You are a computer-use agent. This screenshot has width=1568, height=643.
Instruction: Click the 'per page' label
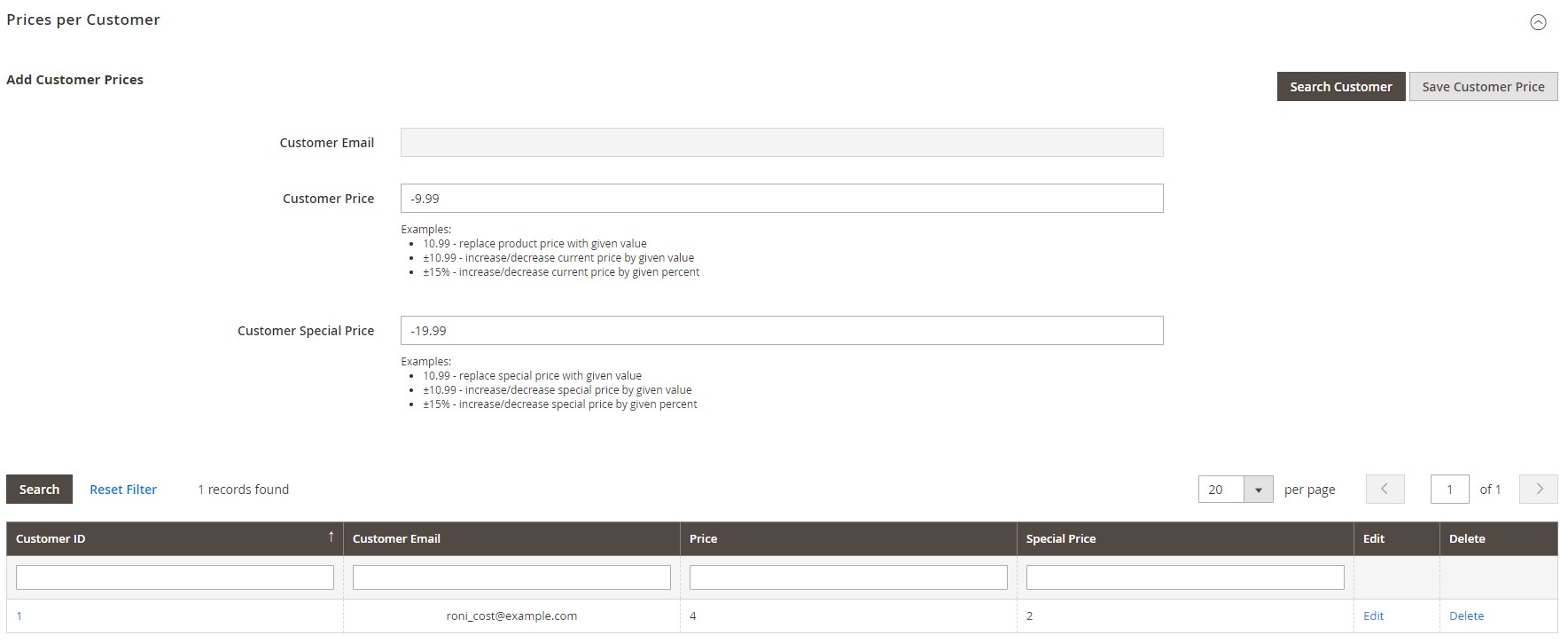point(1309,490)
